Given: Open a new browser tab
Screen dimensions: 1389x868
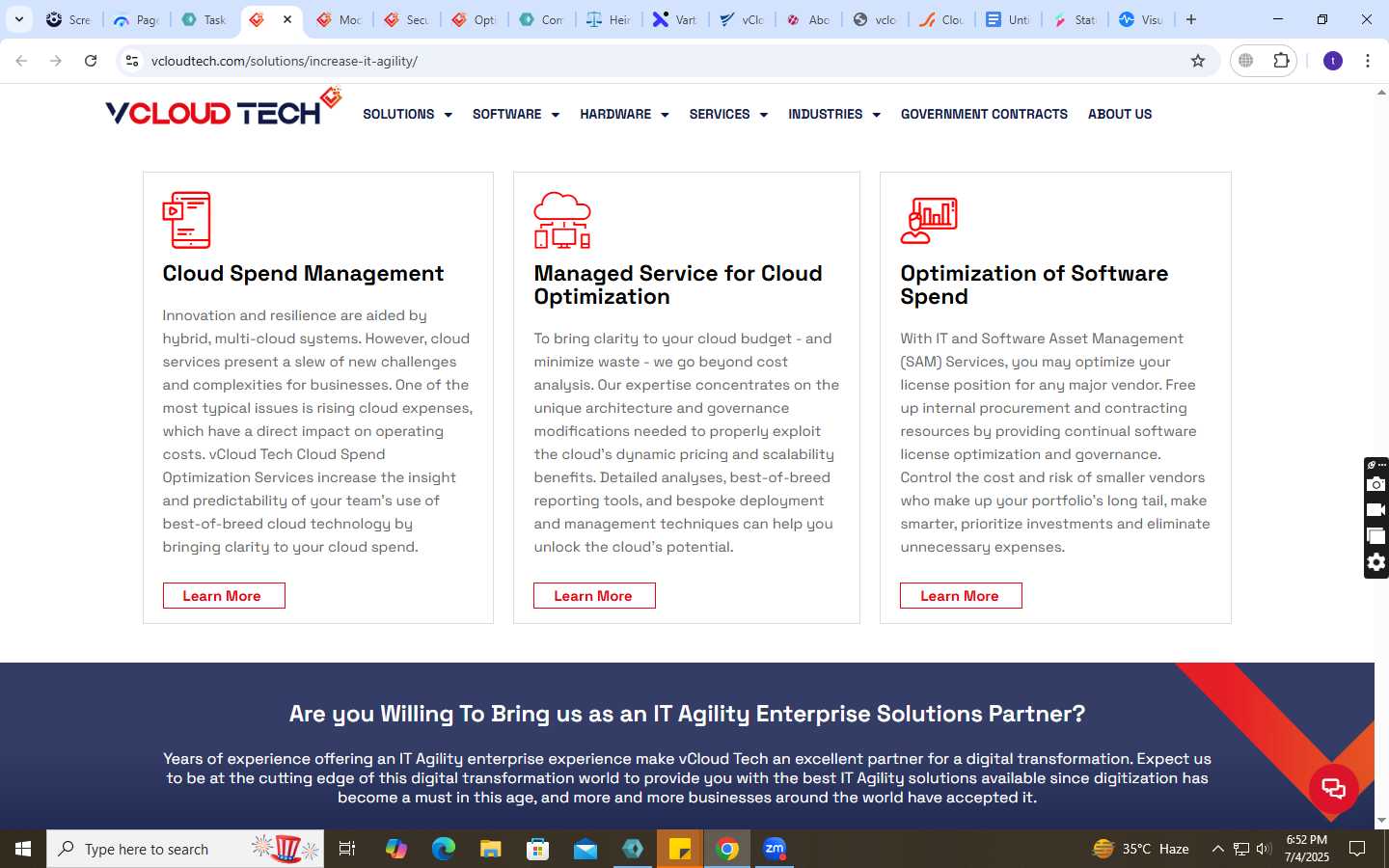Looking at the screenshot, I should point(1191,19).
